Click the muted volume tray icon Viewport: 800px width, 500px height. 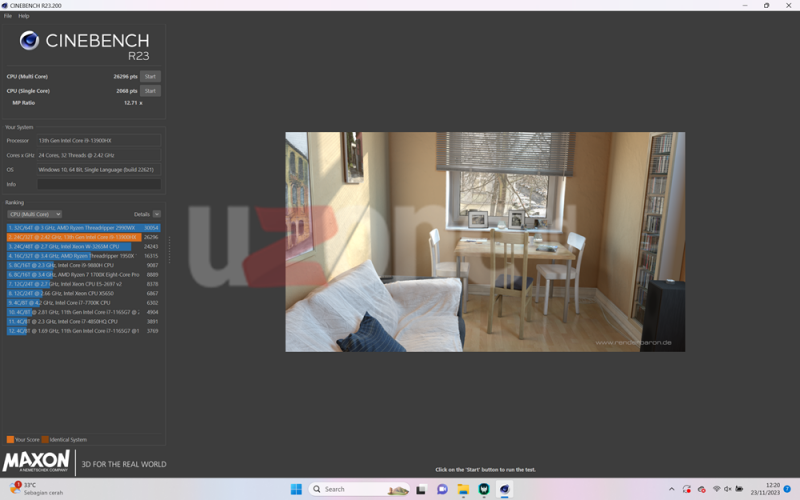(x=728, y=489)
